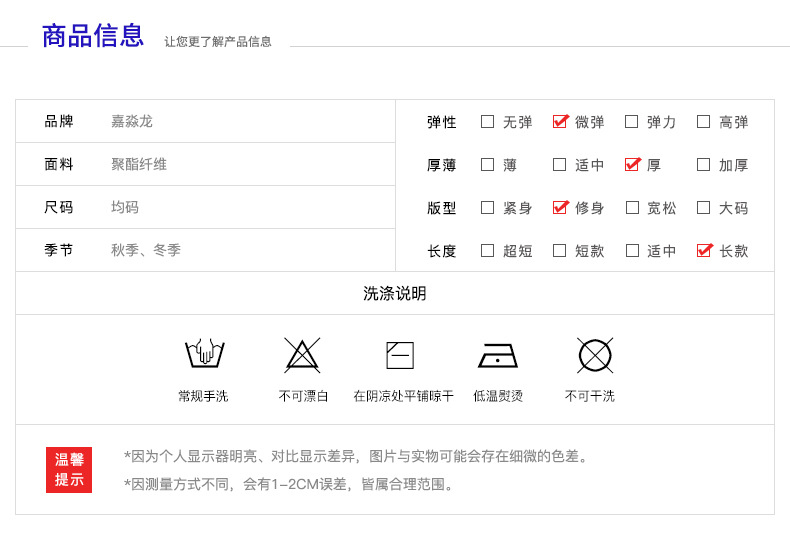Click the low-temperature iron (低温熨烫) icon

[498, 356]
